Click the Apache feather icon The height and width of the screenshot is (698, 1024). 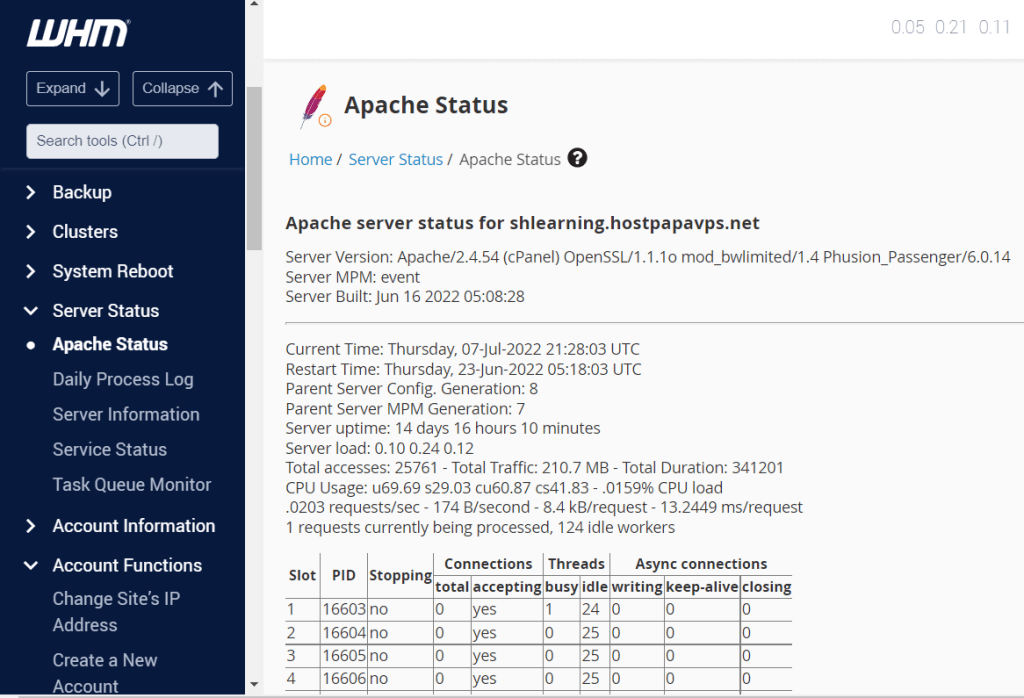[x=313, y=103]
